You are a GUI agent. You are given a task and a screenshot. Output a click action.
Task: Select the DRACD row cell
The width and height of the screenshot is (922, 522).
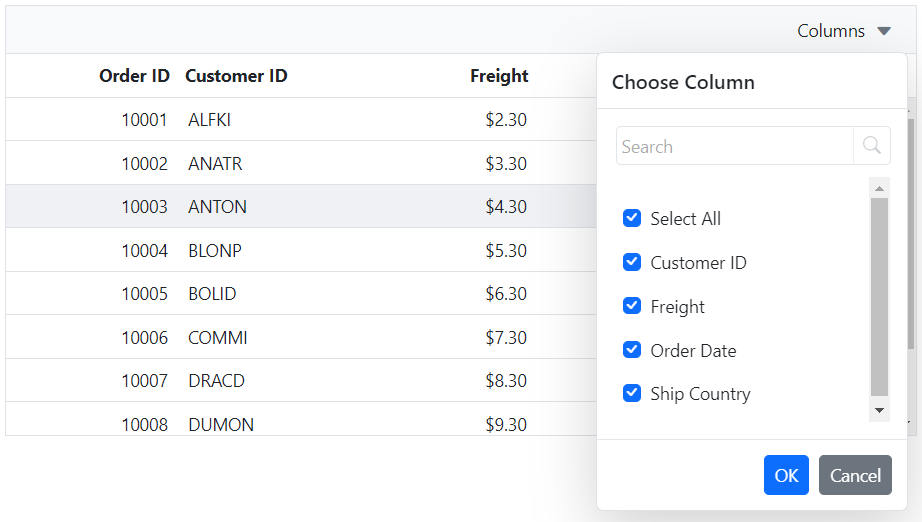tap(217, 381)
